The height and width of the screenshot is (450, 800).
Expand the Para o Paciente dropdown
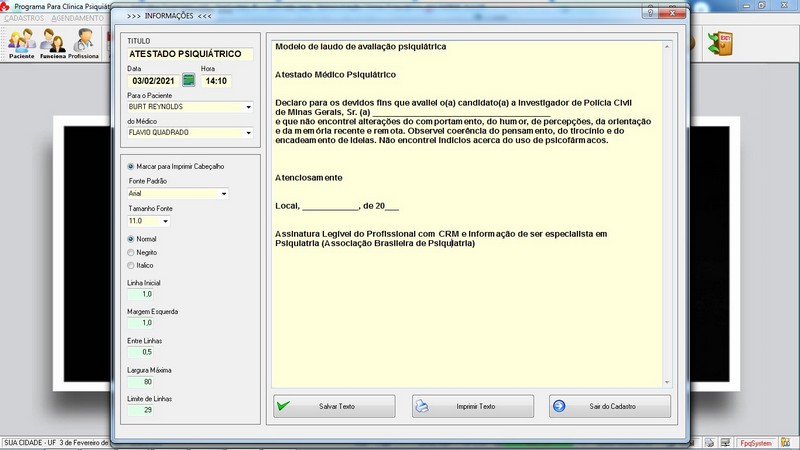[248, 106]
